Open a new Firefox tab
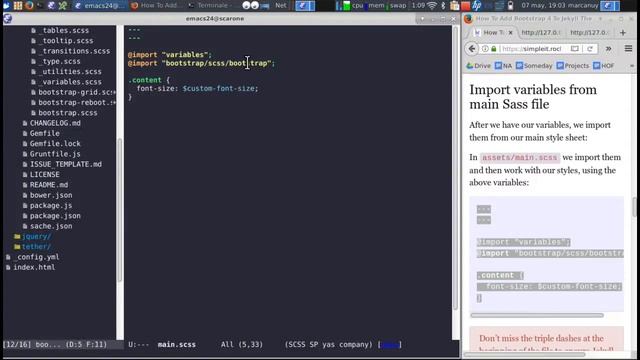 coord(623,32)
